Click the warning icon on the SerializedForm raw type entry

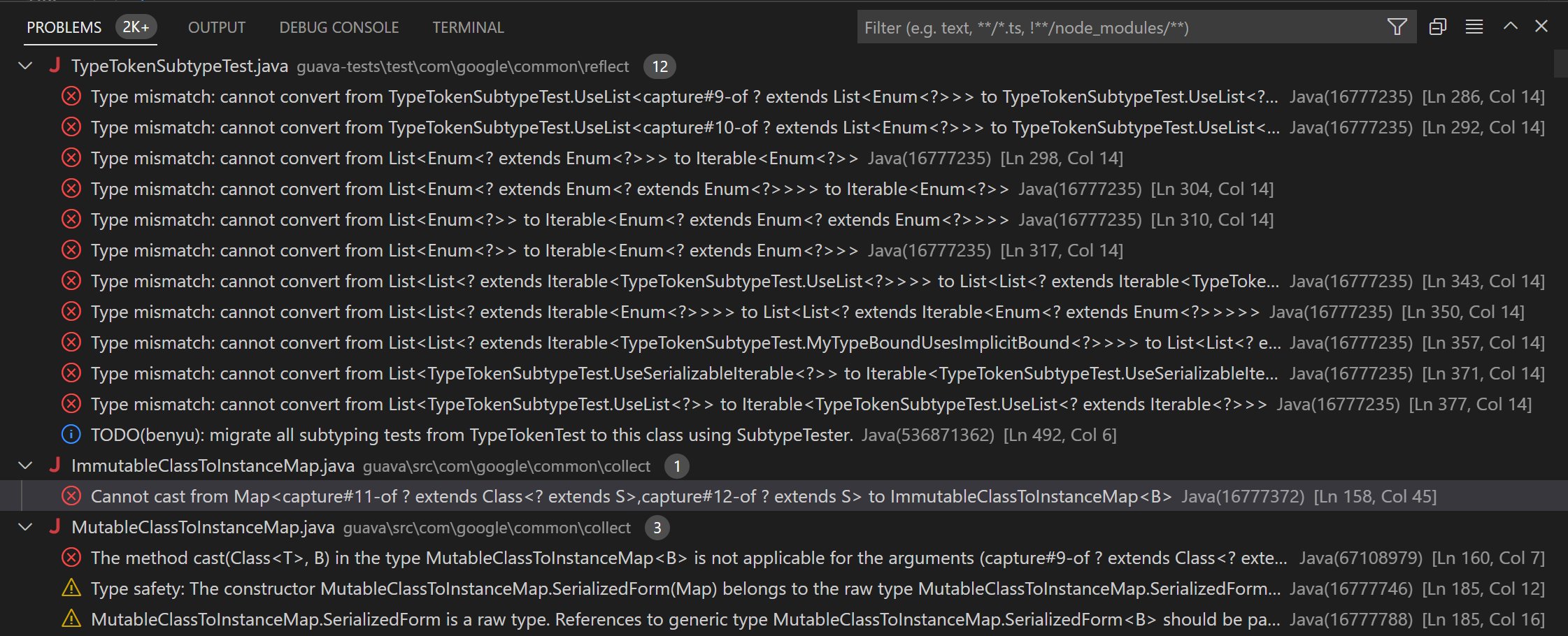pyautogui.click(x=71, y=619)
